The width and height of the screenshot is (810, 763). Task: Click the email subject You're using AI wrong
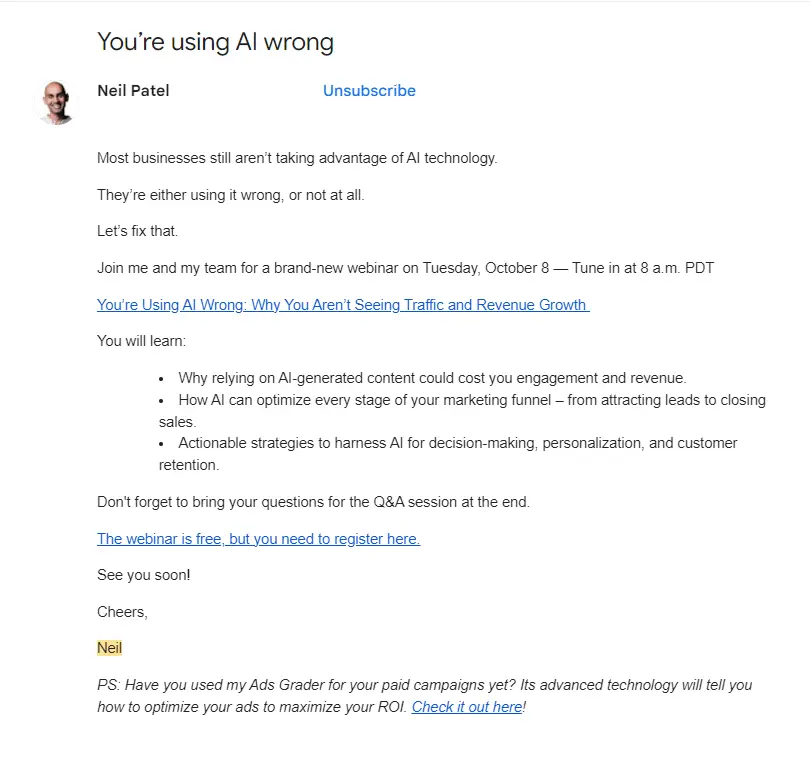click(215, 42)
